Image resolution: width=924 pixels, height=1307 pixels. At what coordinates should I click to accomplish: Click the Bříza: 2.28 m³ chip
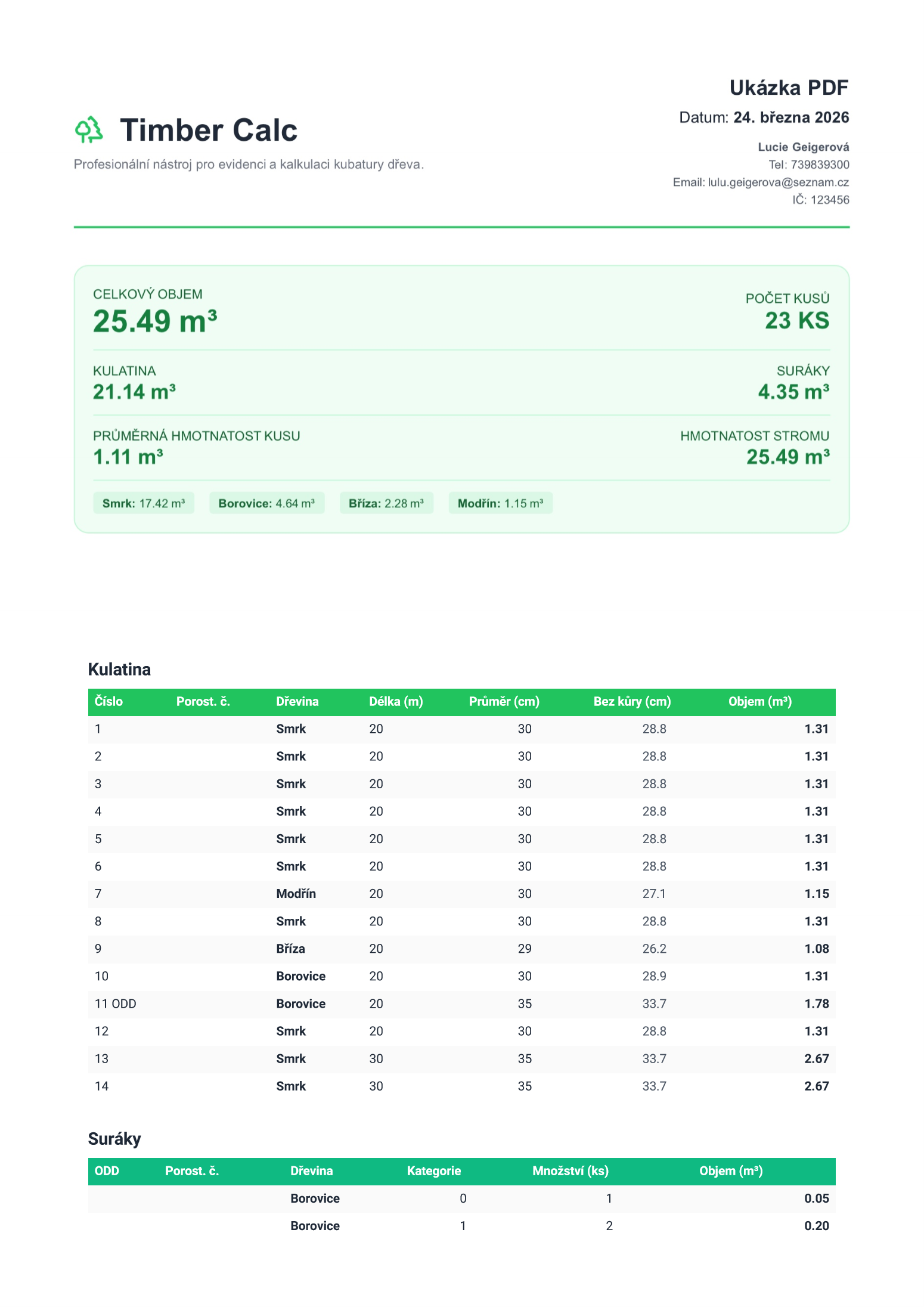(386, 503)
